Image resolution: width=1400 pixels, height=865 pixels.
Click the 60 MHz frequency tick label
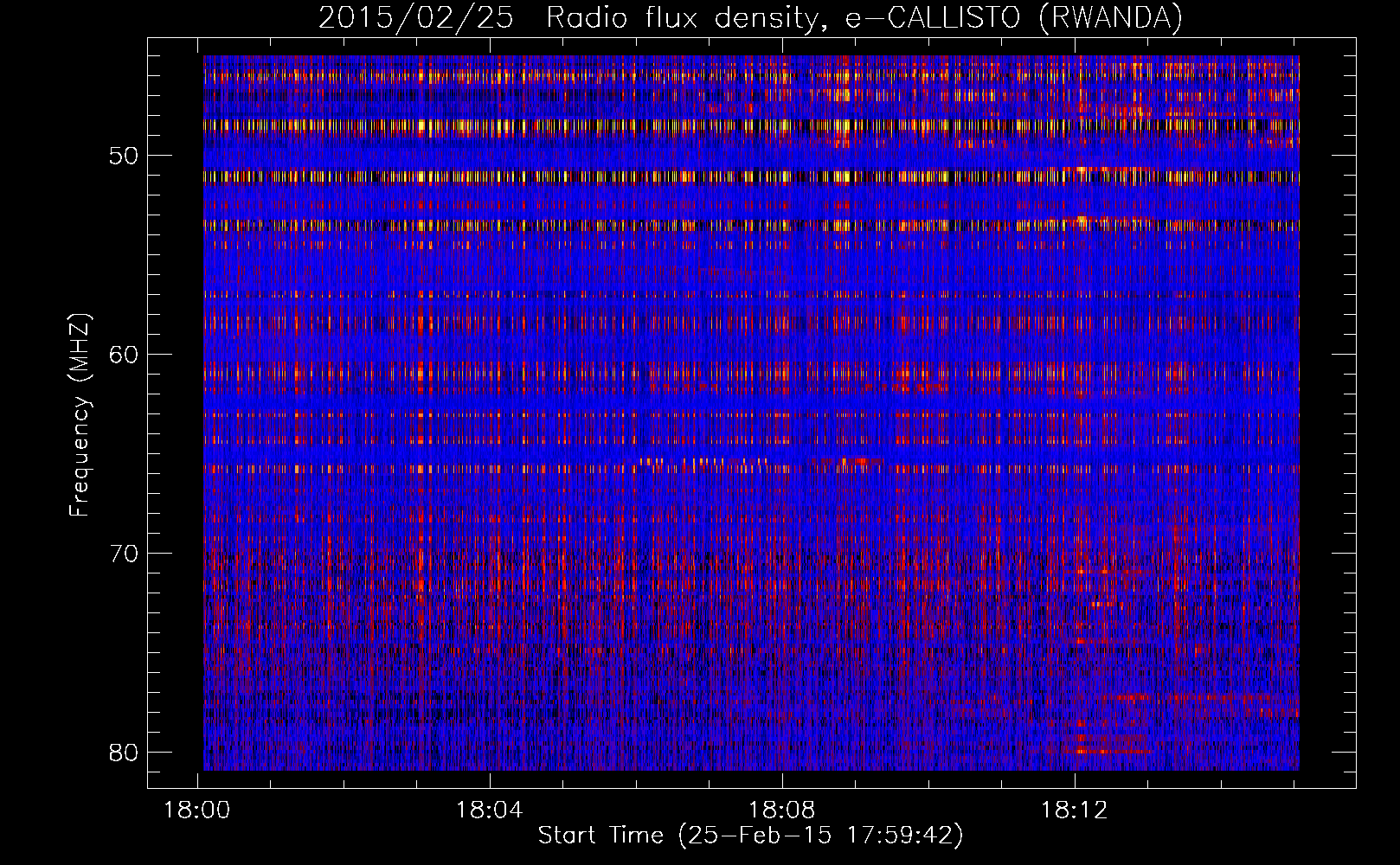(125, 355)
